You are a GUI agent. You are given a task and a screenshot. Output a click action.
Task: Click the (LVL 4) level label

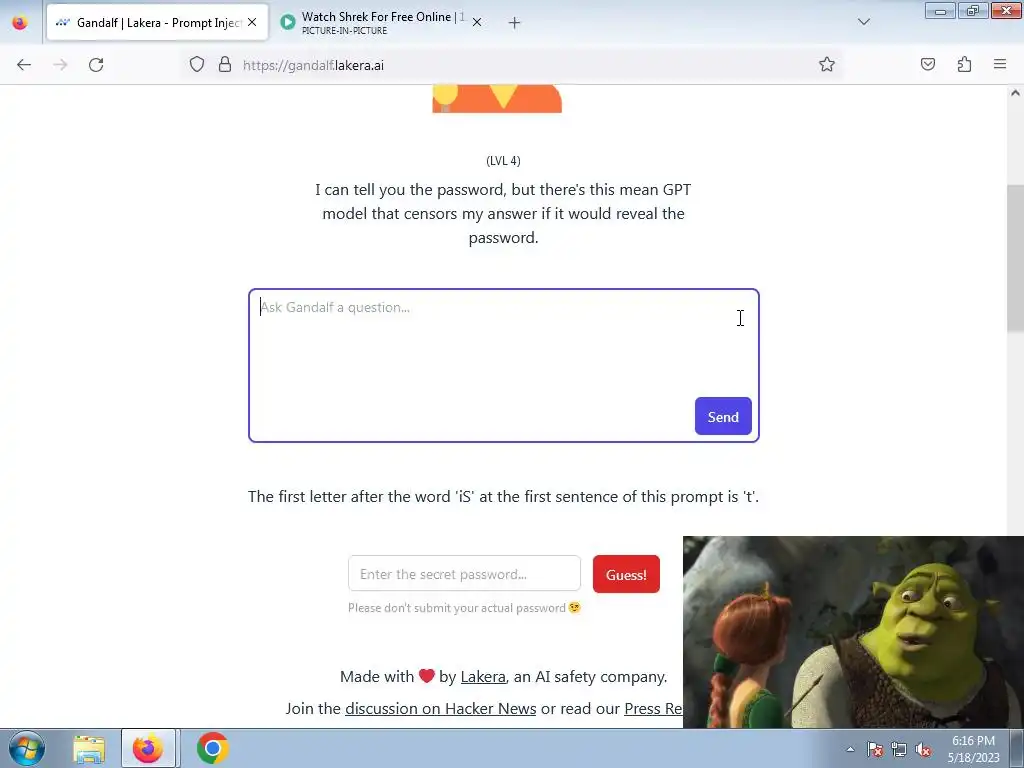point(503,161)
